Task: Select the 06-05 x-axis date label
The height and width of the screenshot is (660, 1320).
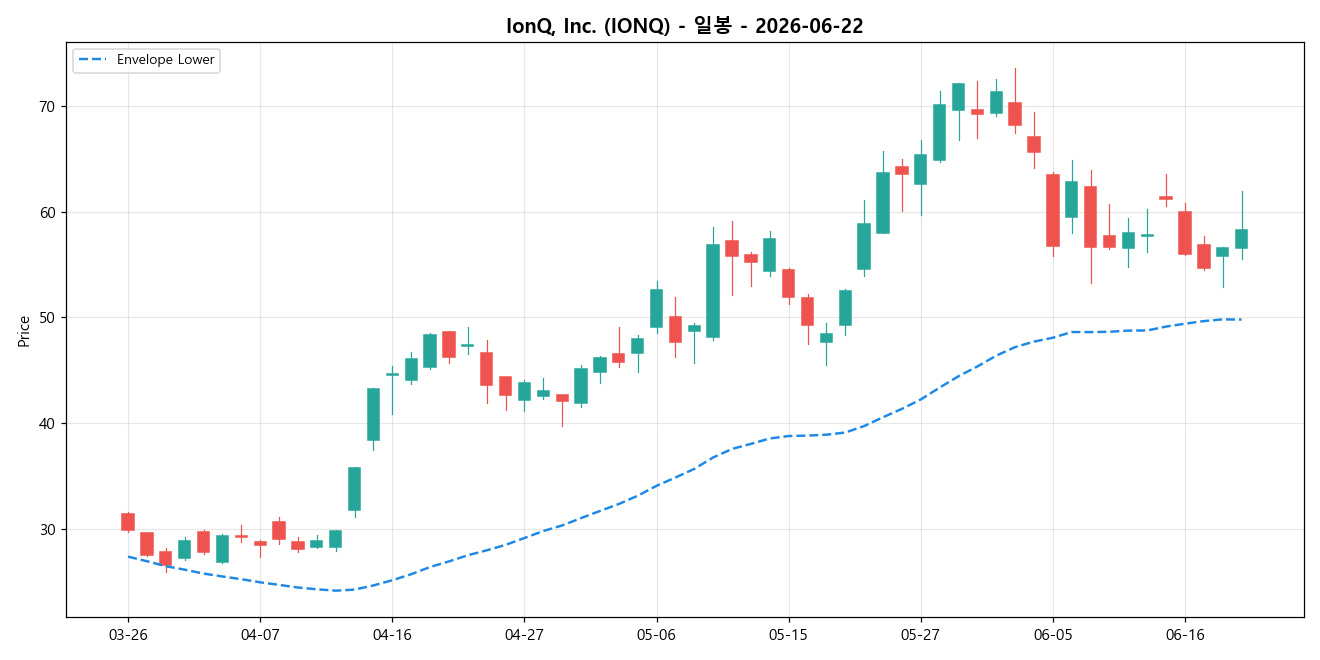Action: coord(1052,635)
